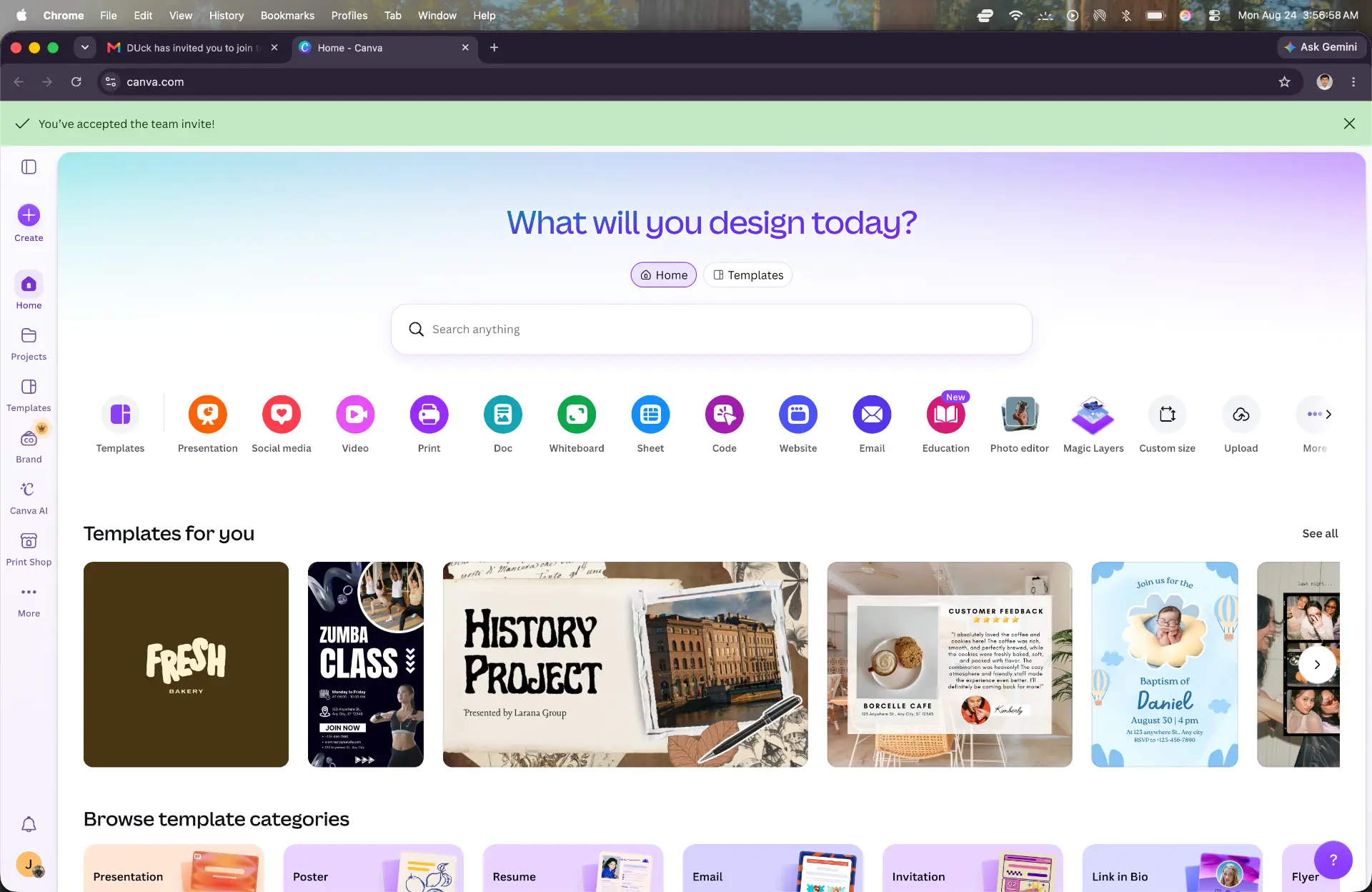This screenshot has height=892, width=1372.
Task: Browse the Link in Bio category
Action: pyautogui.click(x=1172, y=868)
